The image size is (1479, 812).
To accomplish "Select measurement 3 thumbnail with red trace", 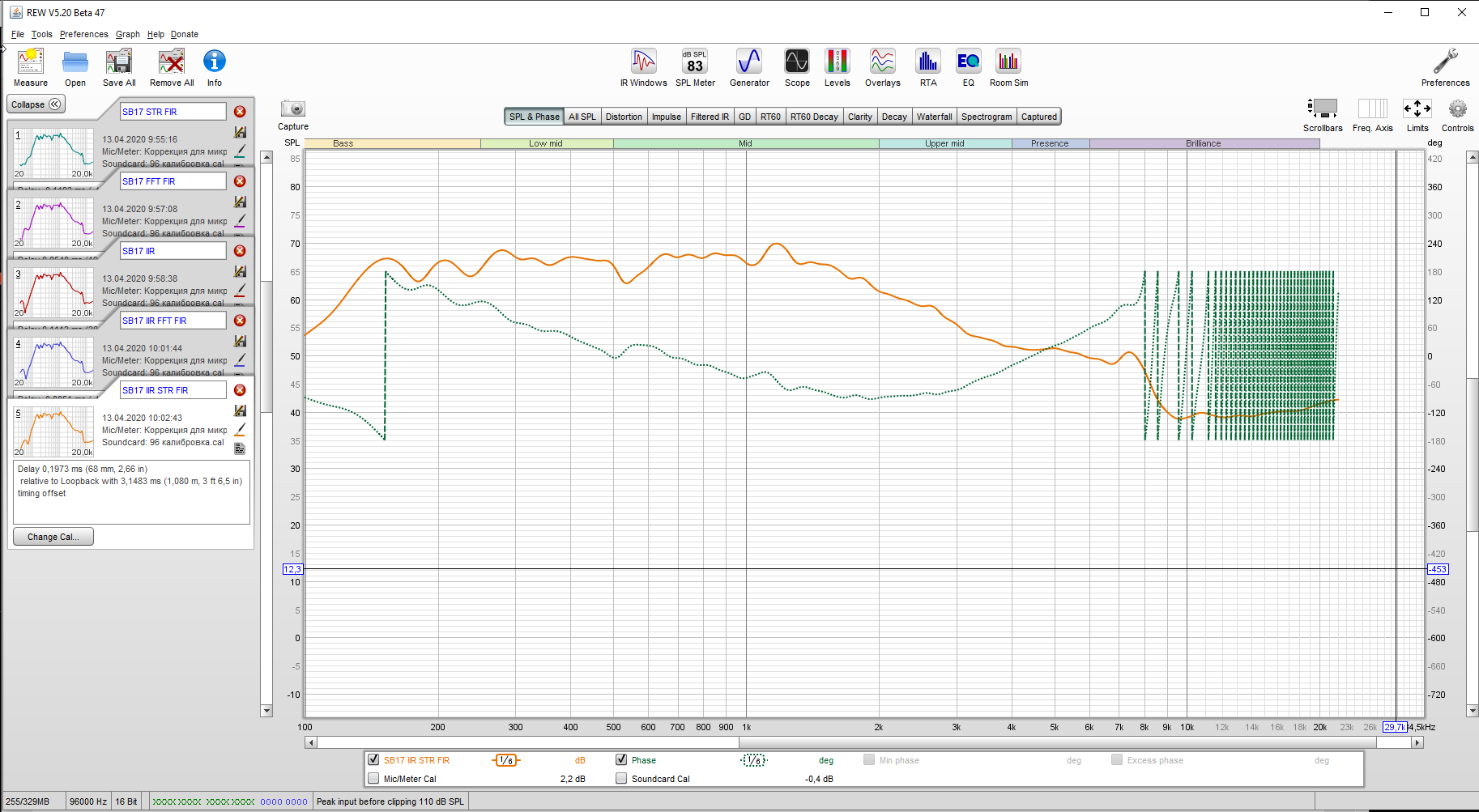I will (53, 292).
